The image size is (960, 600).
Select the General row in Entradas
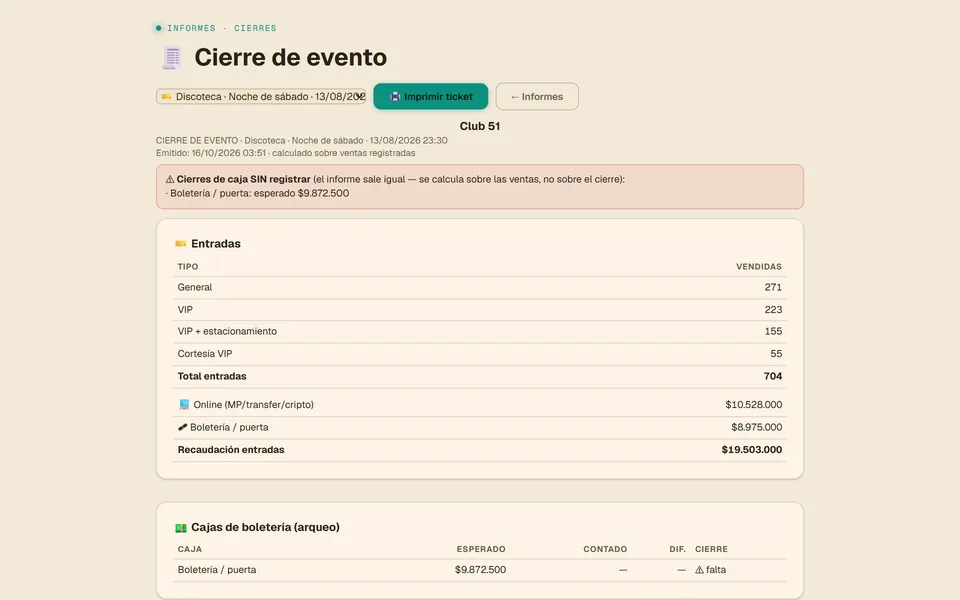[x=480, y=288]
